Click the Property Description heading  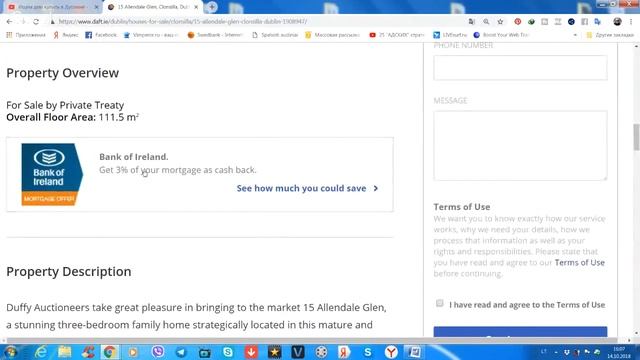(x=69, y=271)
